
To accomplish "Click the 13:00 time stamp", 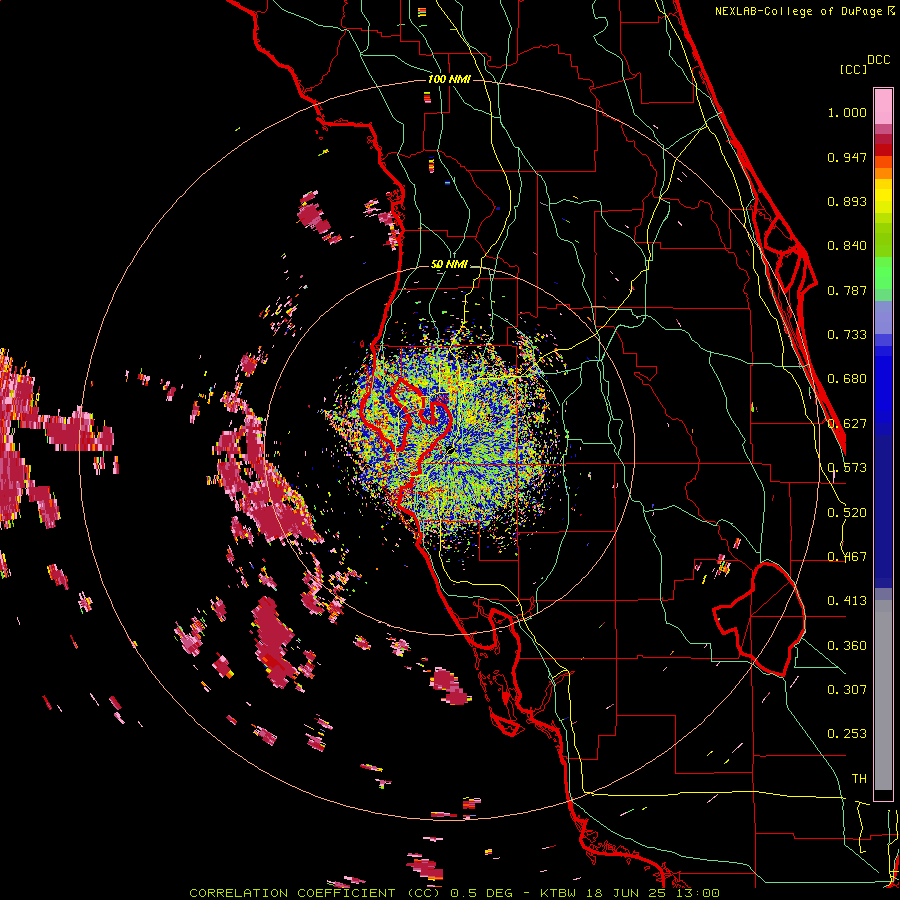I will (x=698, y=893).
